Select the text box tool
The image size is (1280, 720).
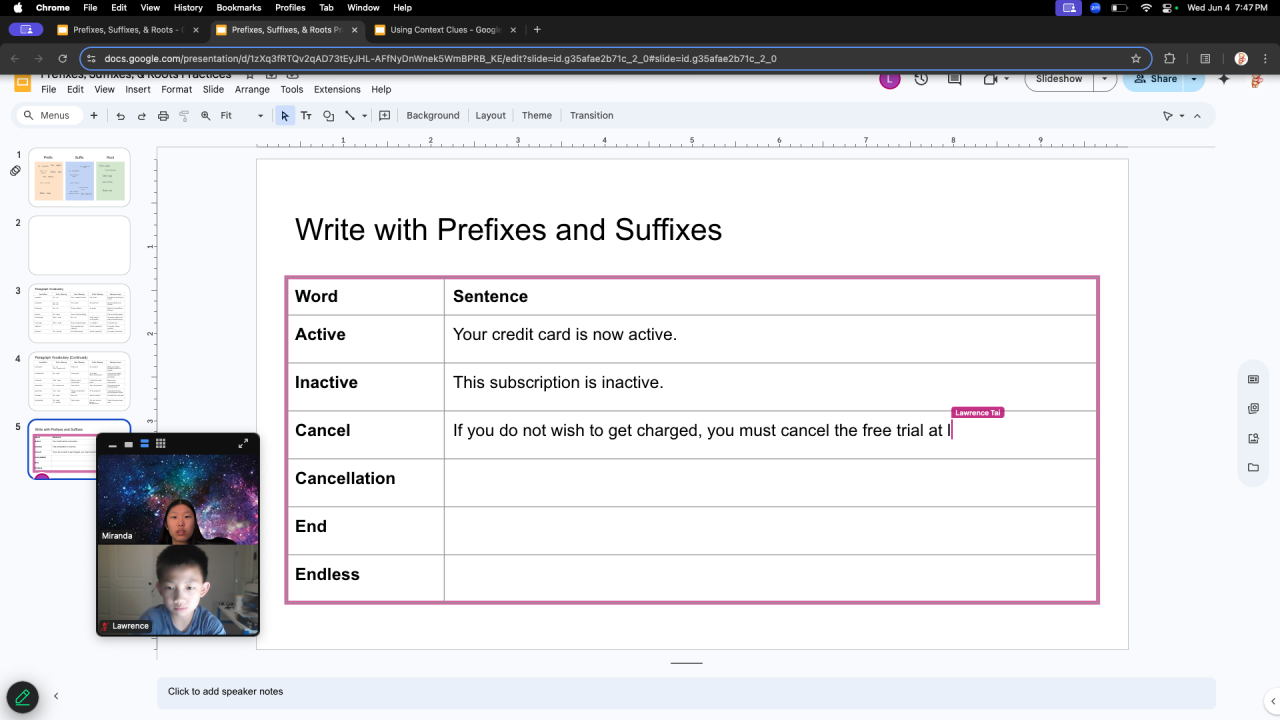click(307, 116)
